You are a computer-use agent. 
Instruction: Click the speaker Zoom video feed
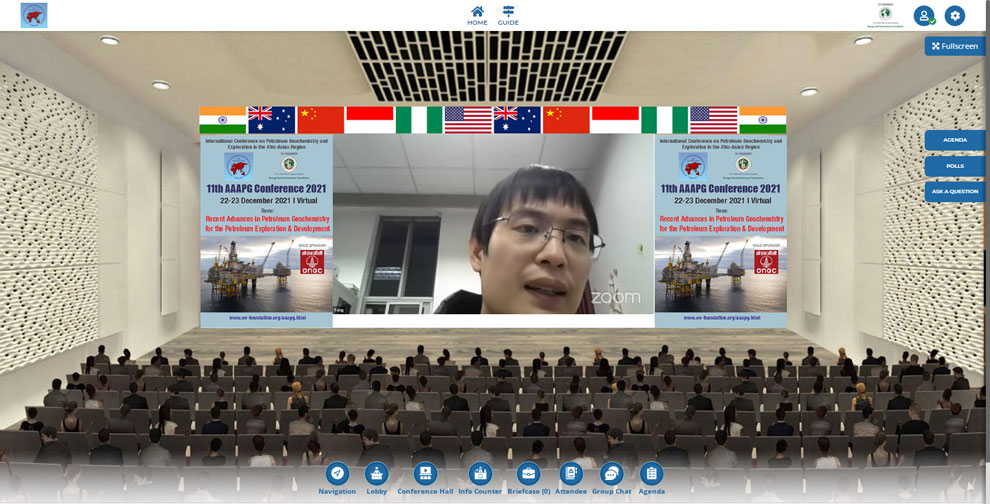(x=494, y=224)
